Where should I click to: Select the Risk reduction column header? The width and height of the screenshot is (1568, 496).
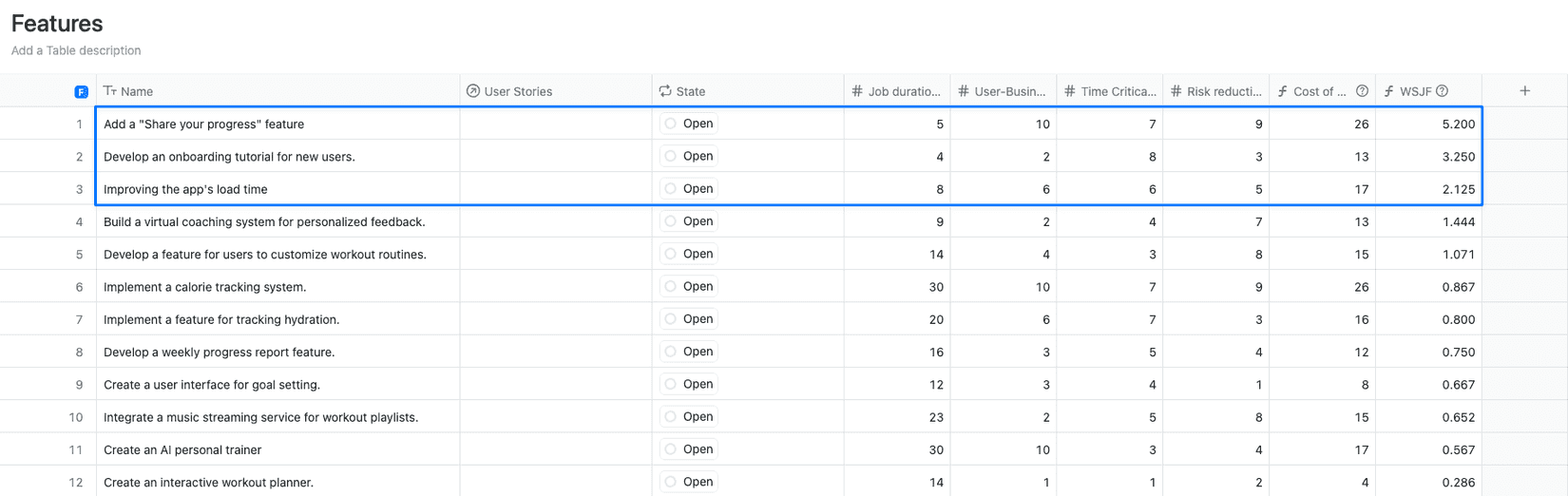(1223, 91)
